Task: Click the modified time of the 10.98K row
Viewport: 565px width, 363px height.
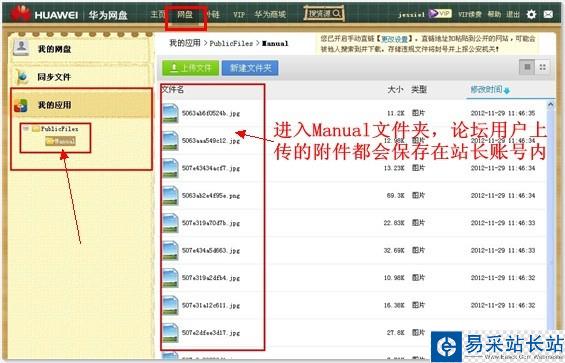Action: tap(503, 278)
